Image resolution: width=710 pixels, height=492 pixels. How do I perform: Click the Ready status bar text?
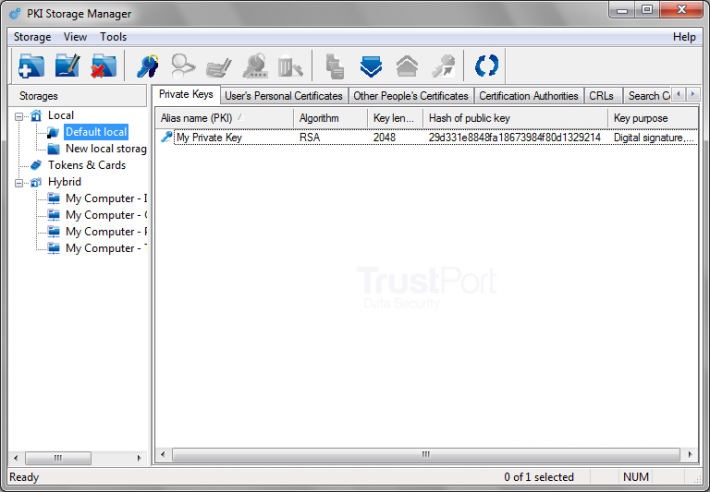click(24, 477)
